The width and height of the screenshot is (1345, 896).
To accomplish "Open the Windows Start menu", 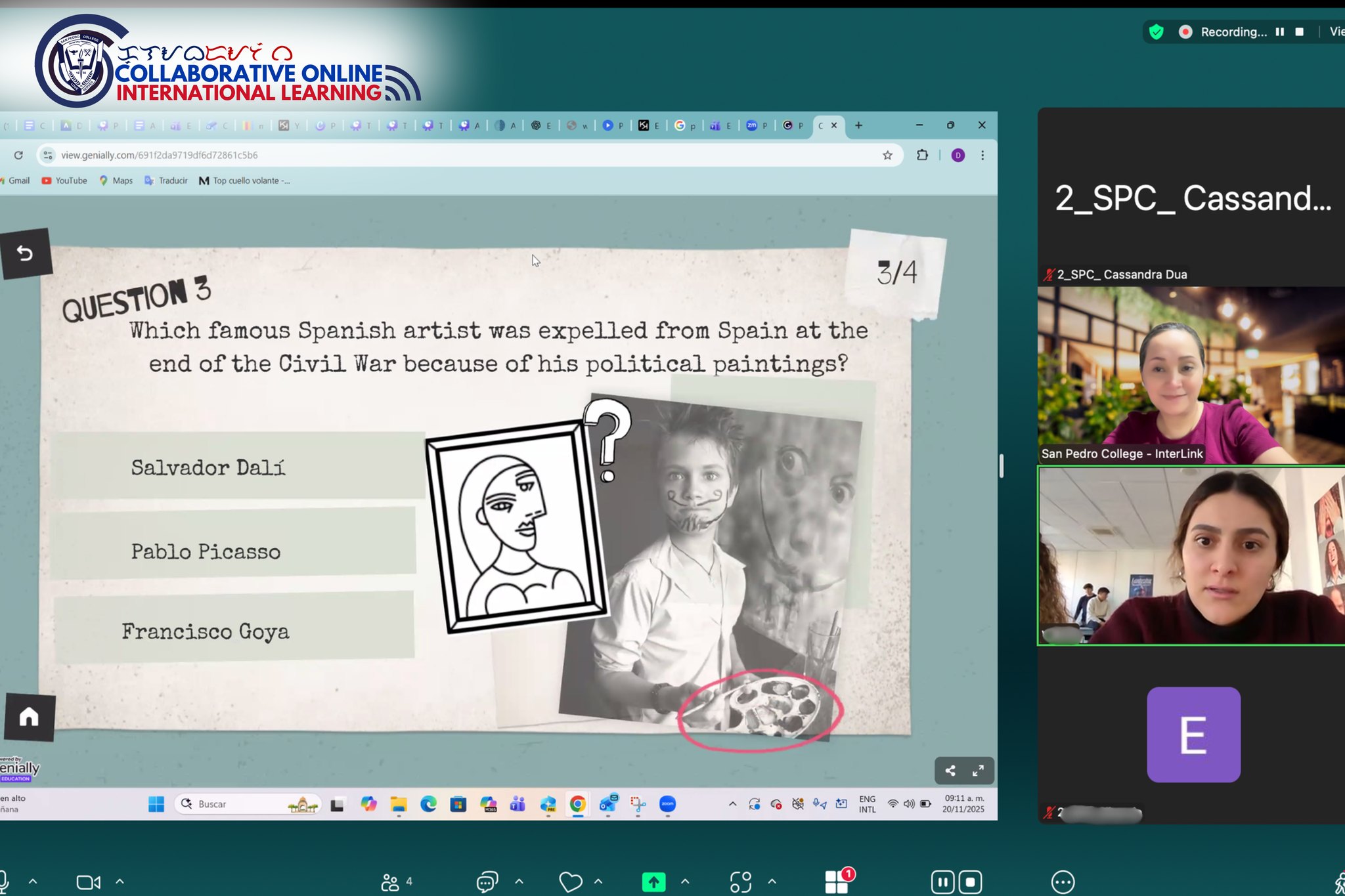I will point(156,804).
